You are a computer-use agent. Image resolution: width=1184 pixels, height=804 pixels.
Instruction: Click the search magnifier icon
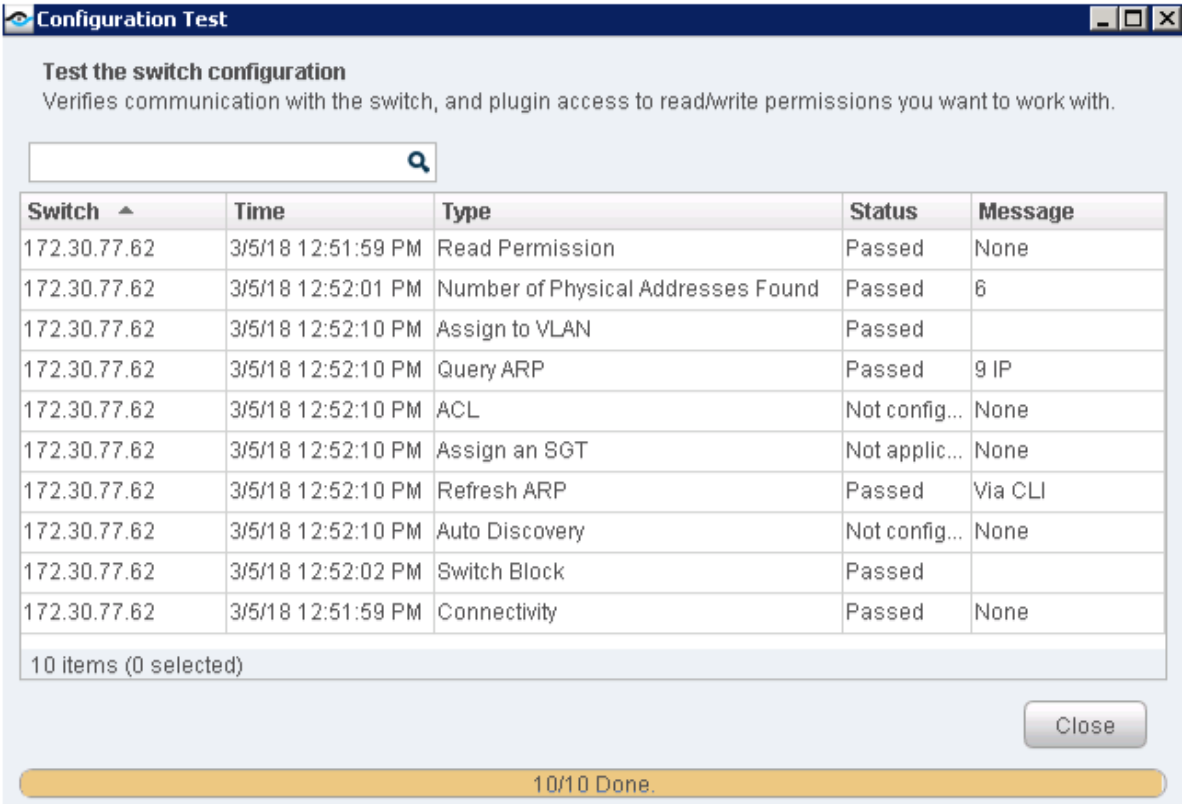click(x=421, y=161)
